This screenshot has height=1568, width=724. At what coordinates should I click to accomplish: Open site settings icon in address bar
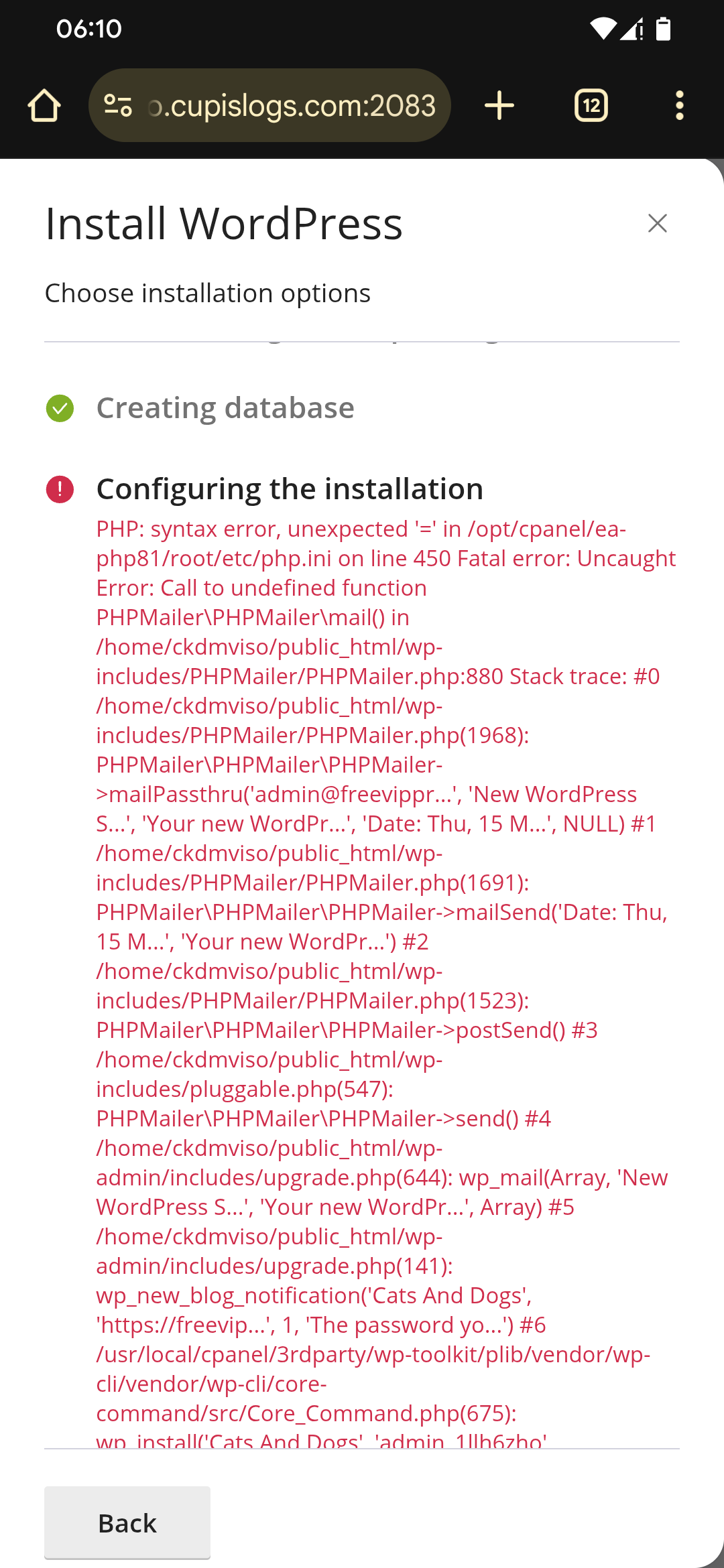click(x=118, y=106)
